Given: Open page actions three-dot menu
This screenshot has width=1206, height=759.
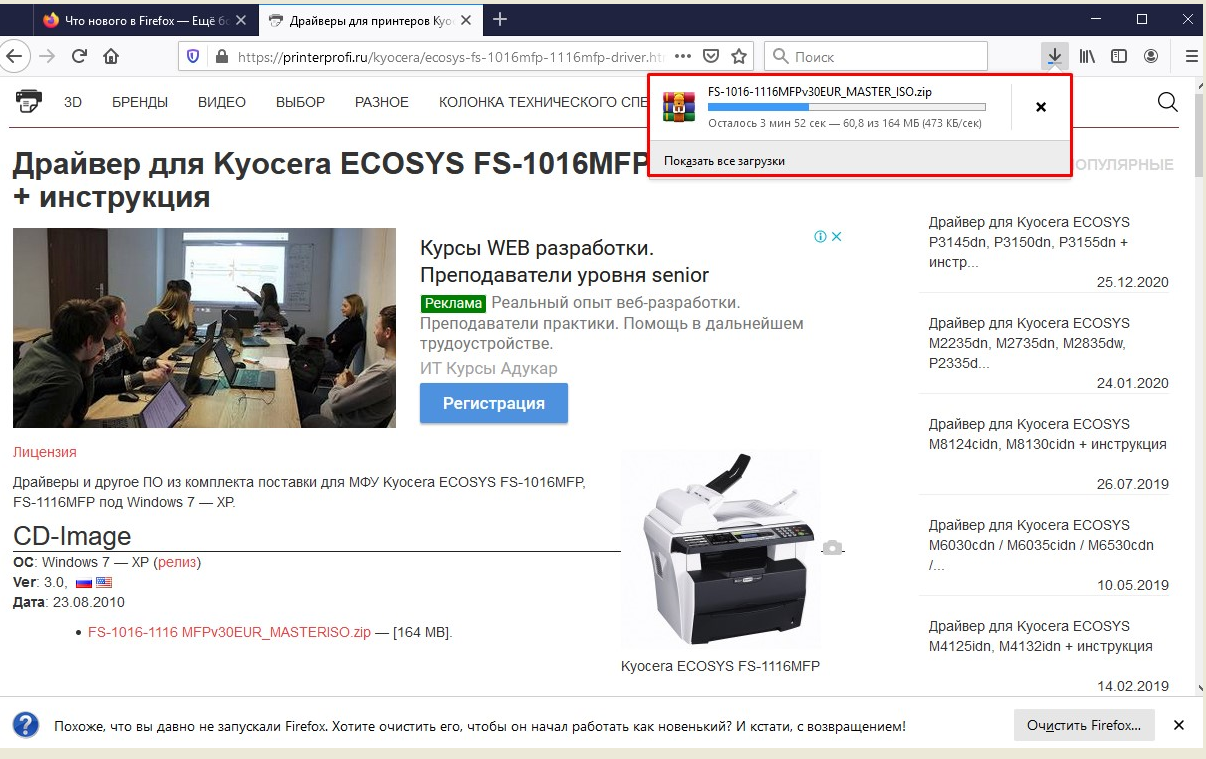Looking at the screenshot, I should 683,57.
